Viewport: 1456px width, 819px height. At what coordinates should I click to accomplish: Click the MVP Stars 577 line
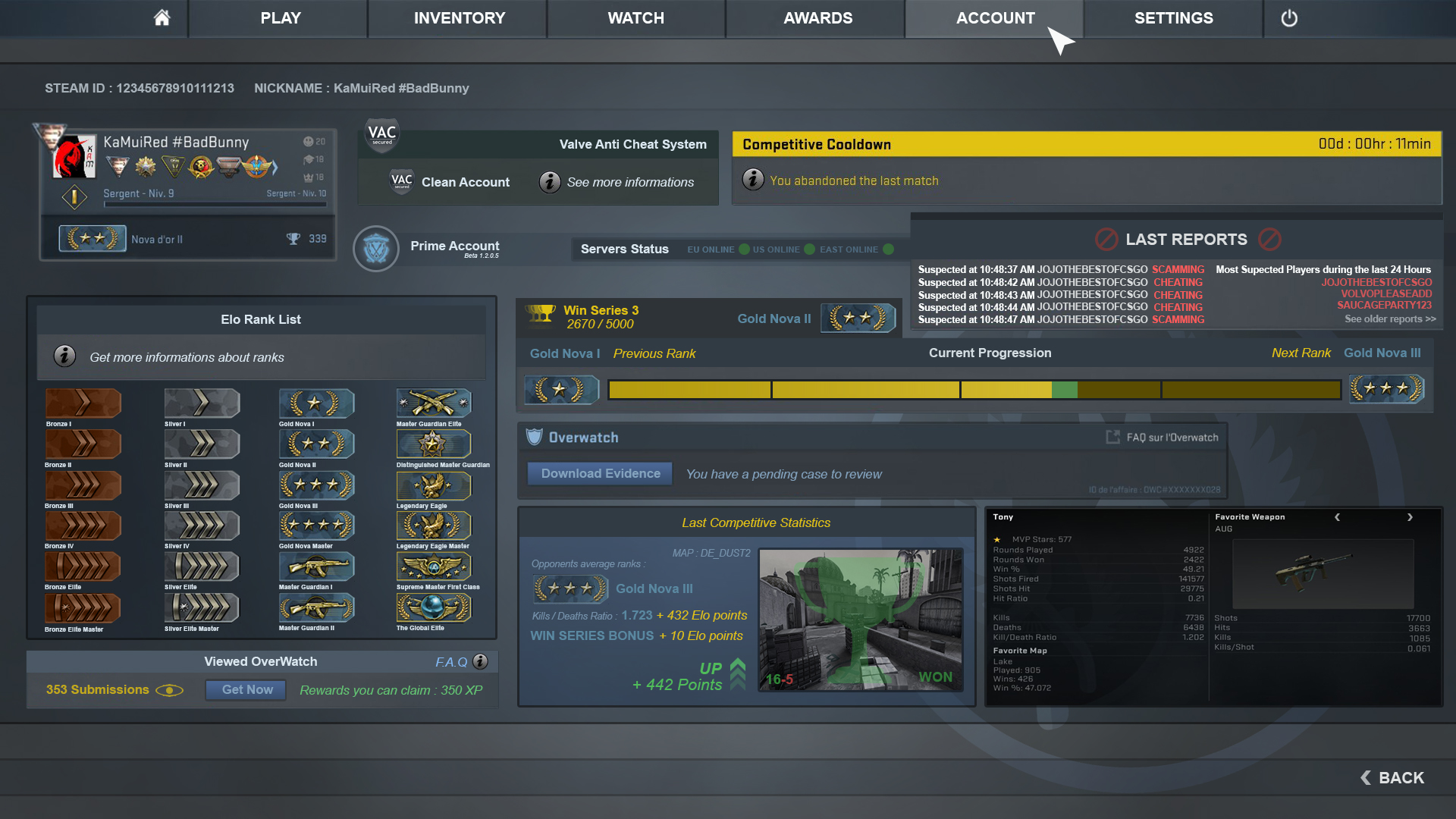coord(1033,539)
